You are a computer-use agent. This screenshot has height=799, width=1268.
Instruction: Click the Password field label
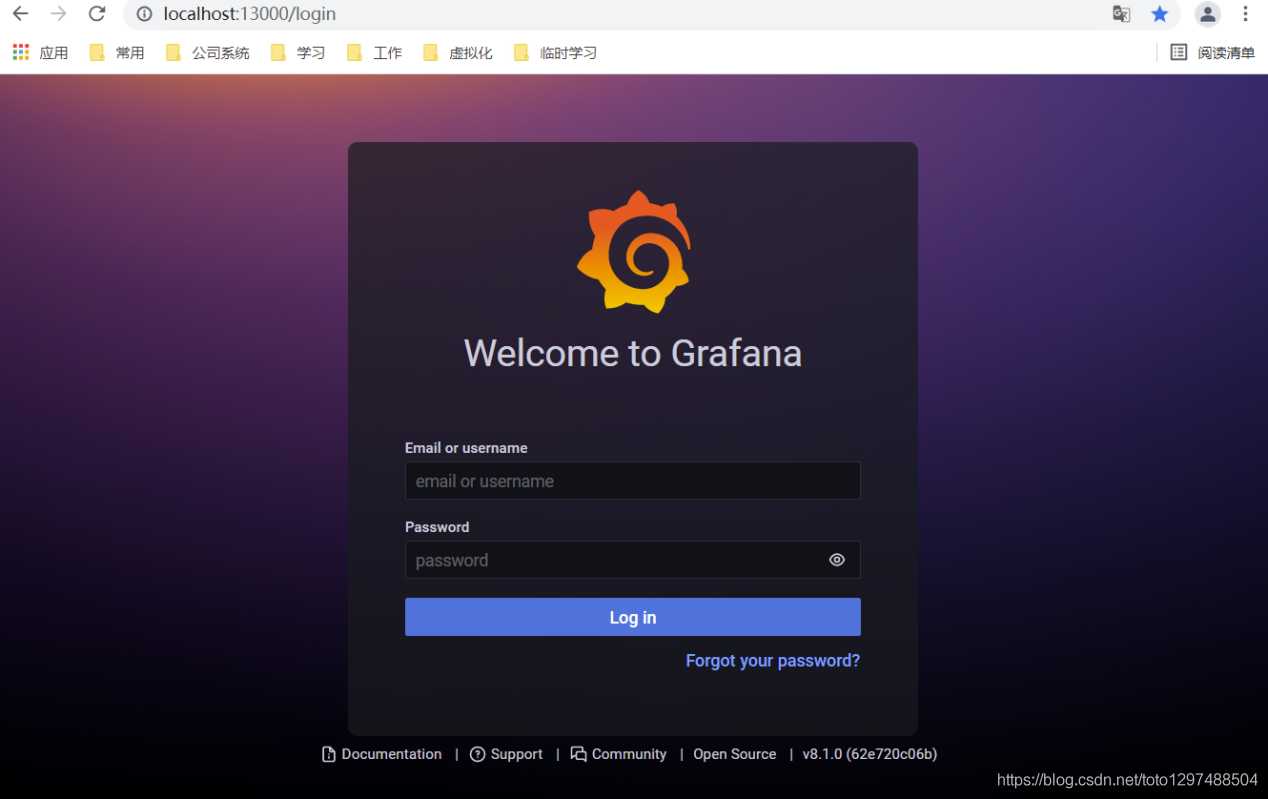(x=437, y=527)
